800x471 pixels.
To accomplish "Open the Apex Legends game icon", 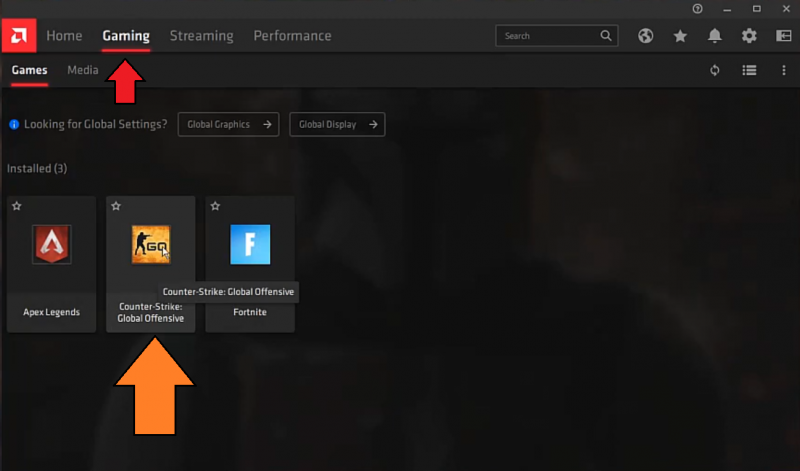I will (x=52, y=244).
